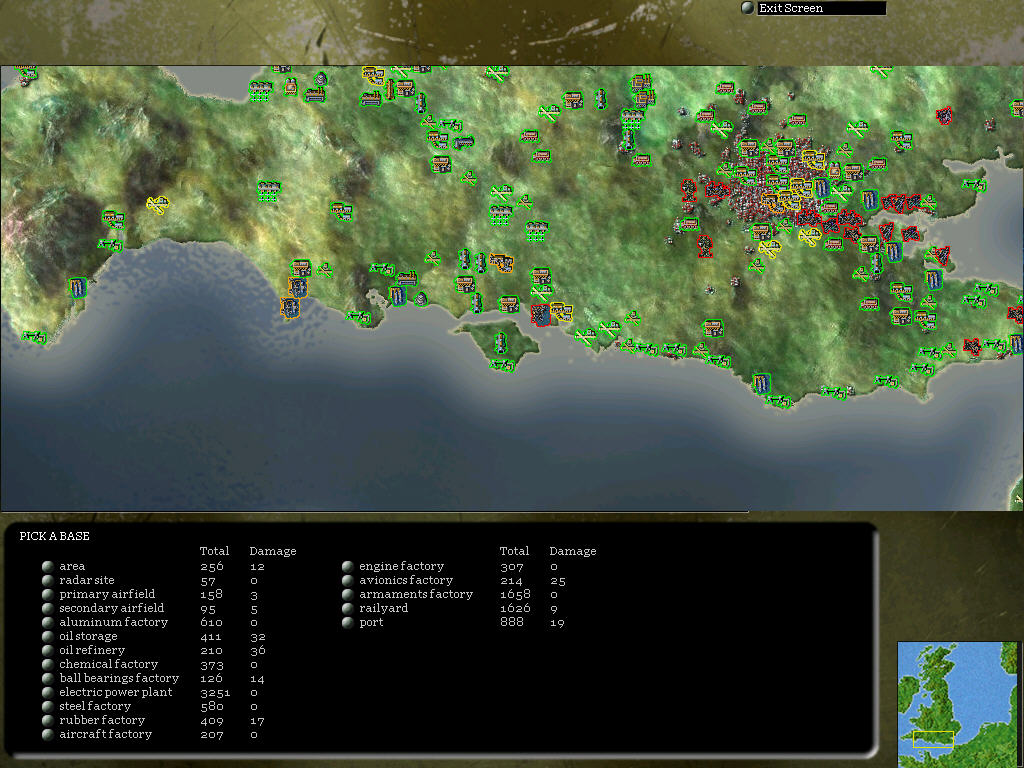The width and height of the screenshot is (1024, 768).
Task: Select the red-outlined base on the southeast coast
Action: tap(972, 346)
